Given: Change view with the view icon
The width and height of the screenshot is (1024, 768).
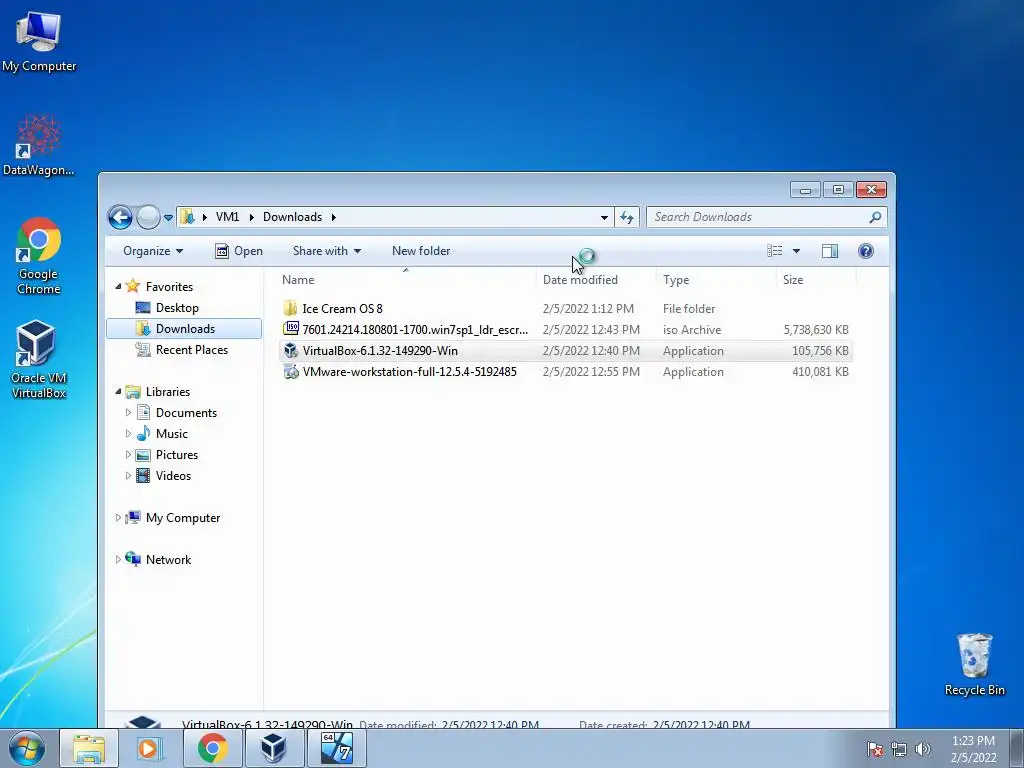Looking at the screenshot, I should (x=775, y=251).
